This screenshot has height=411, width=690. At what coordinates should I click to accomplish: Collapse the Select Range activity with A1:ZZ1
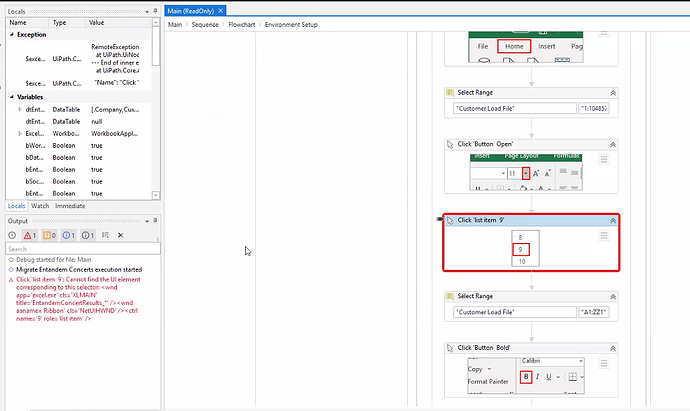[x=613, y=297]
